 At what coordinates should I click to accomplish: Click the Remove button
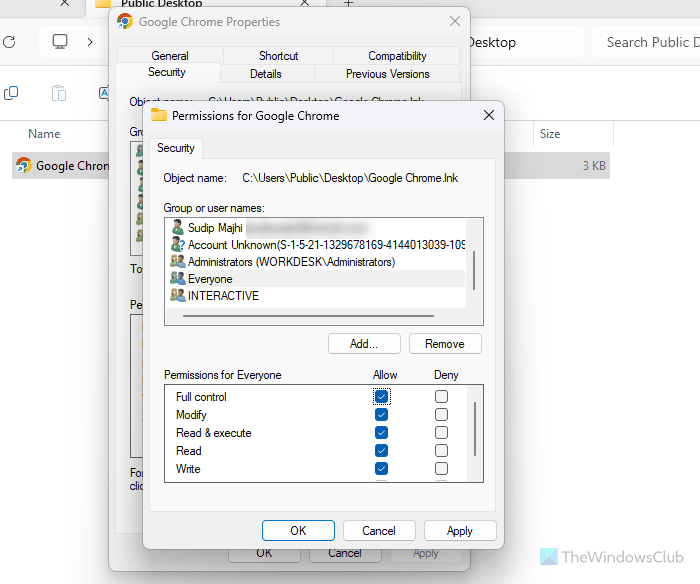pos(445,344)
